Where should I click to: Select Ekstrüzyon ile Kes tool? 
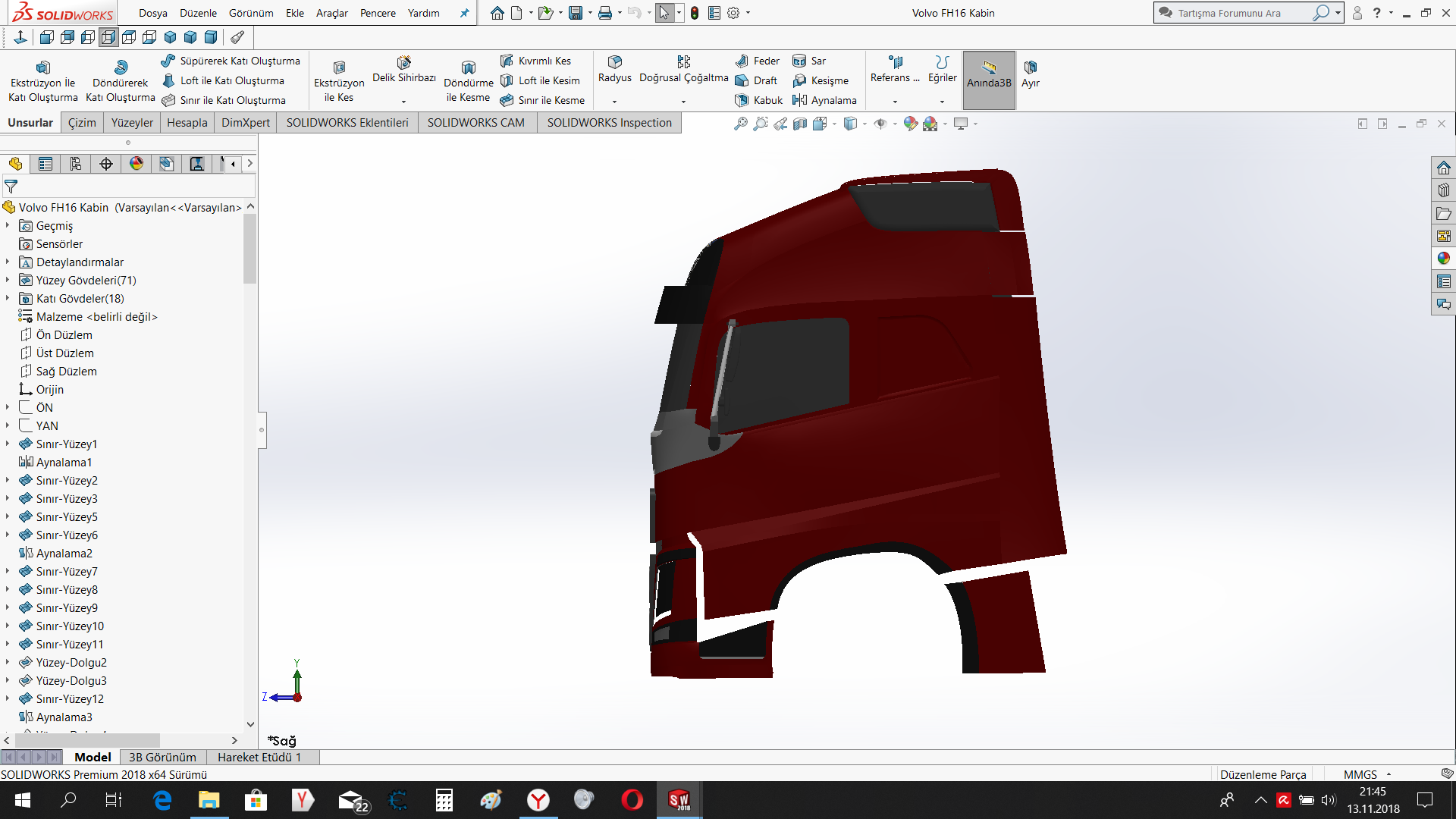339,81
